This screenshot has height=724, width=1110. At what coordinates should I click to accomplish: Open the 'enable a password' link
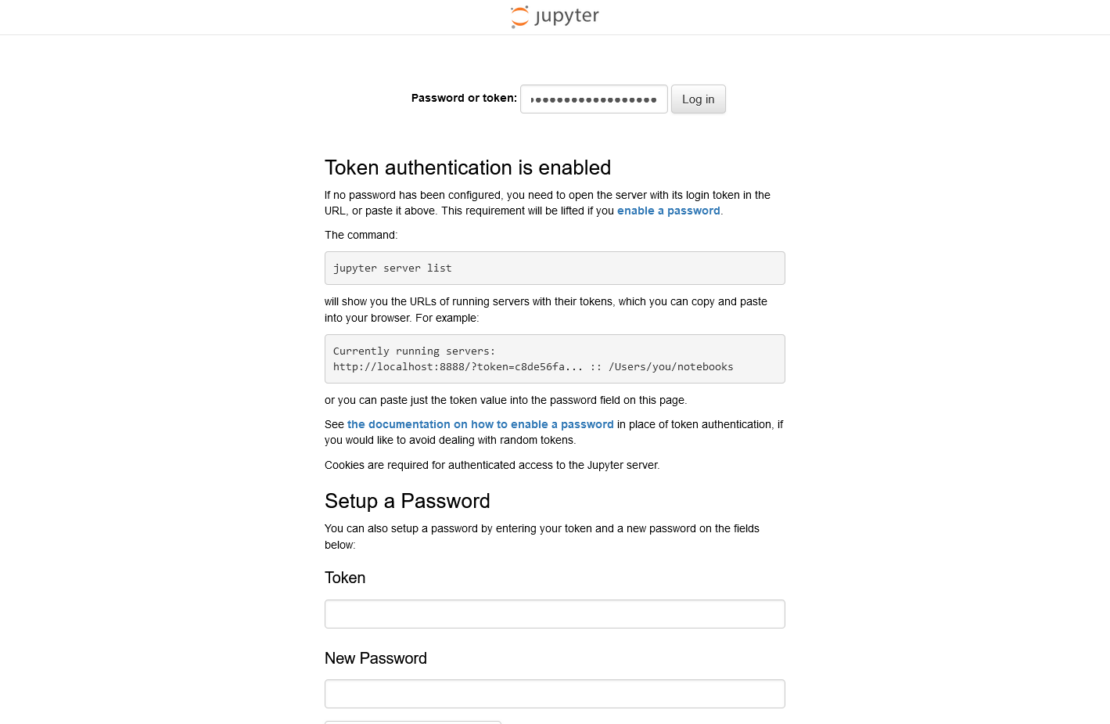click(668, 211)
